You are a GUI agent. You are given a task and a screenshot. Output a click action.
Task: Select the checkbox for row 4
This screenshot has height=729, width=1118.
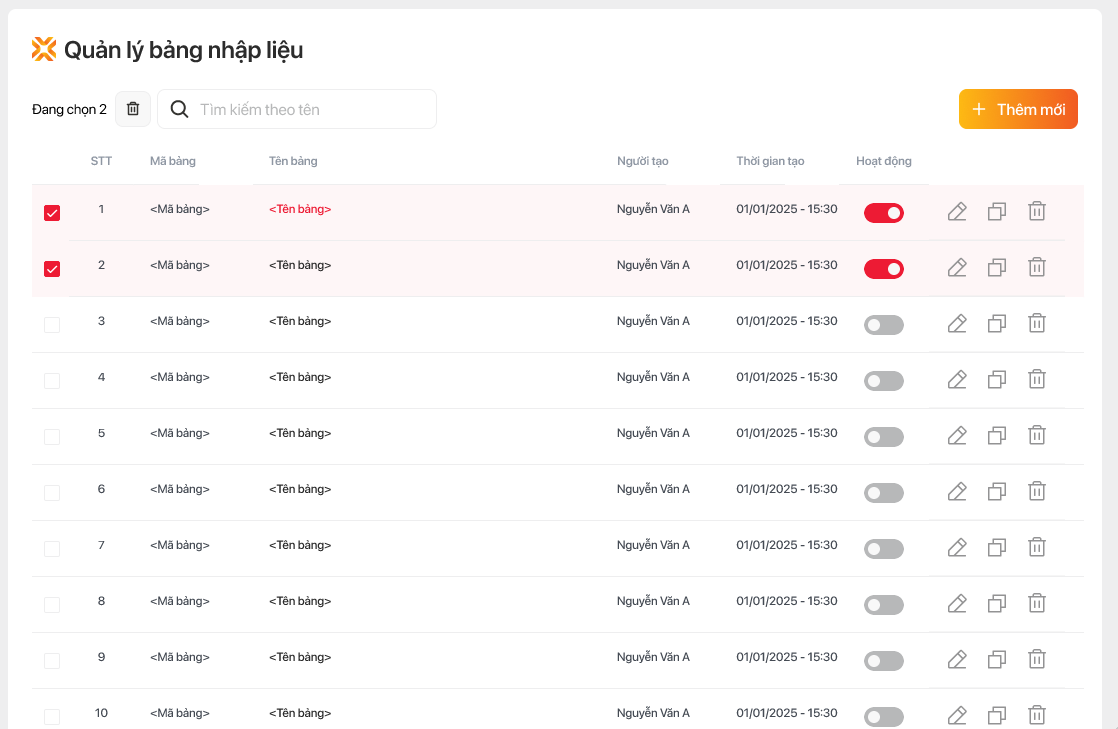[52, 381]
